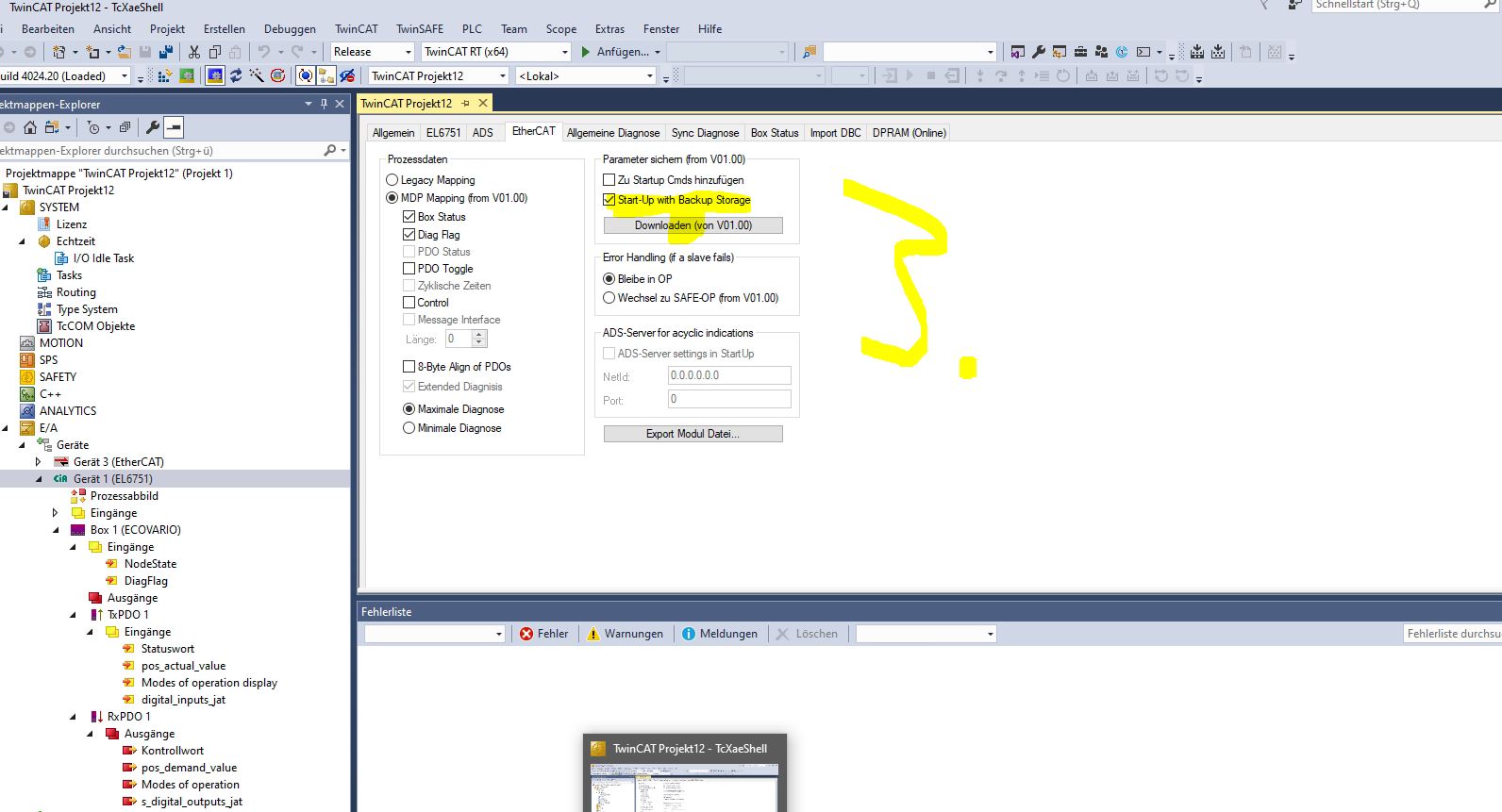Click the Show Online Data icon
Viewport: 1502px width, 812px height.
(306, 75)
